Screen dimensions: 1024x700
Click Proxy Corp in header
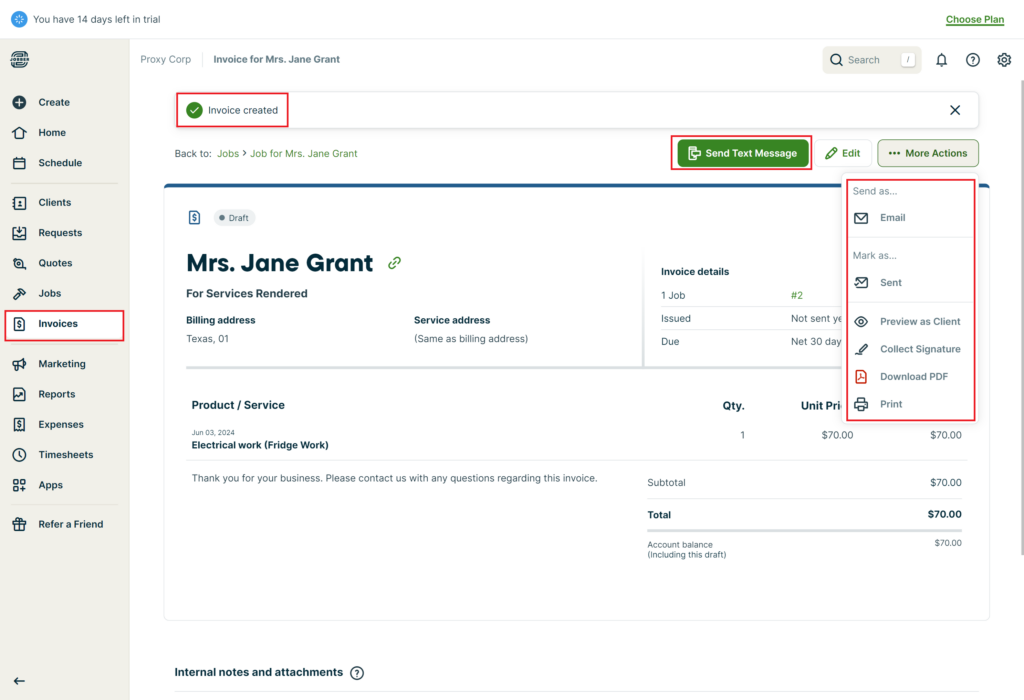pos(166,59)
